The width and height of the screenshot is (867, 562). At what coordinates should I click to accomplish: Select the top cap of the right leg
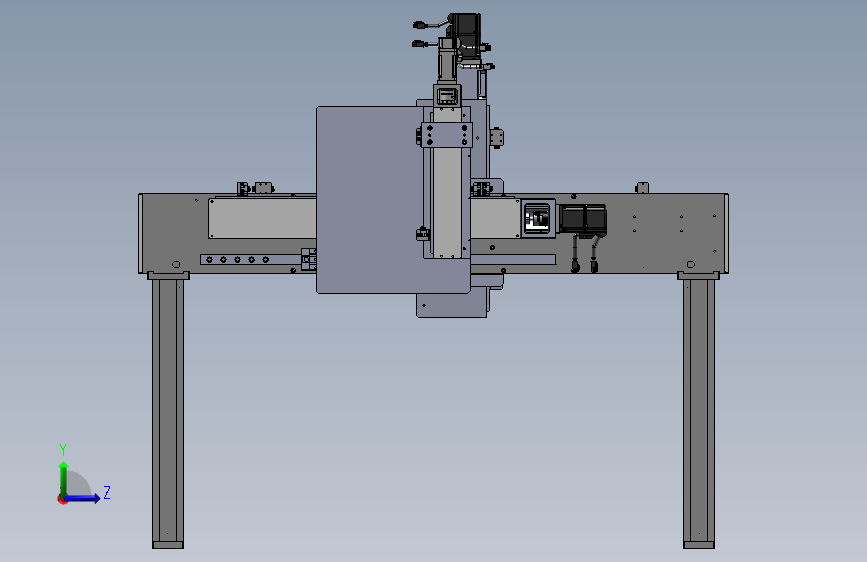pos(699,275)
